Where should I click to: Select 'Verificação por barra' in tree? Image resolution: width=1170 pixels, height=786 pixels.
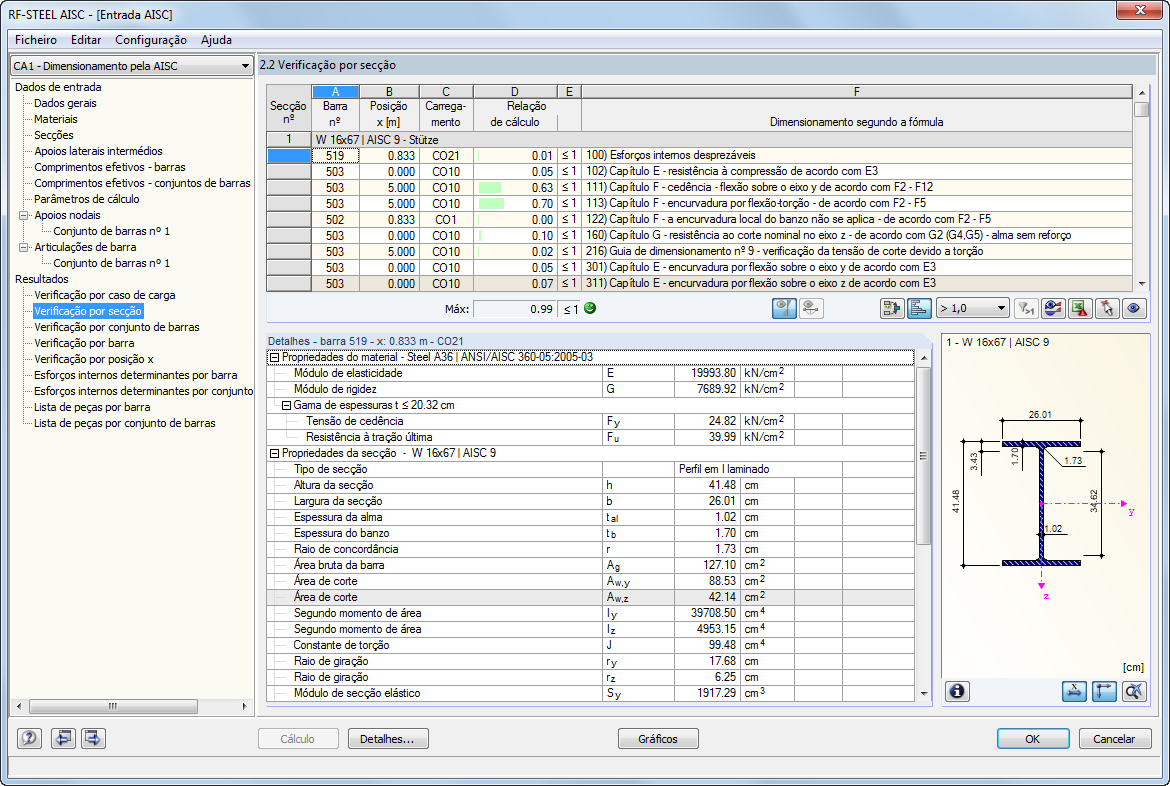[x=84, y=343]
